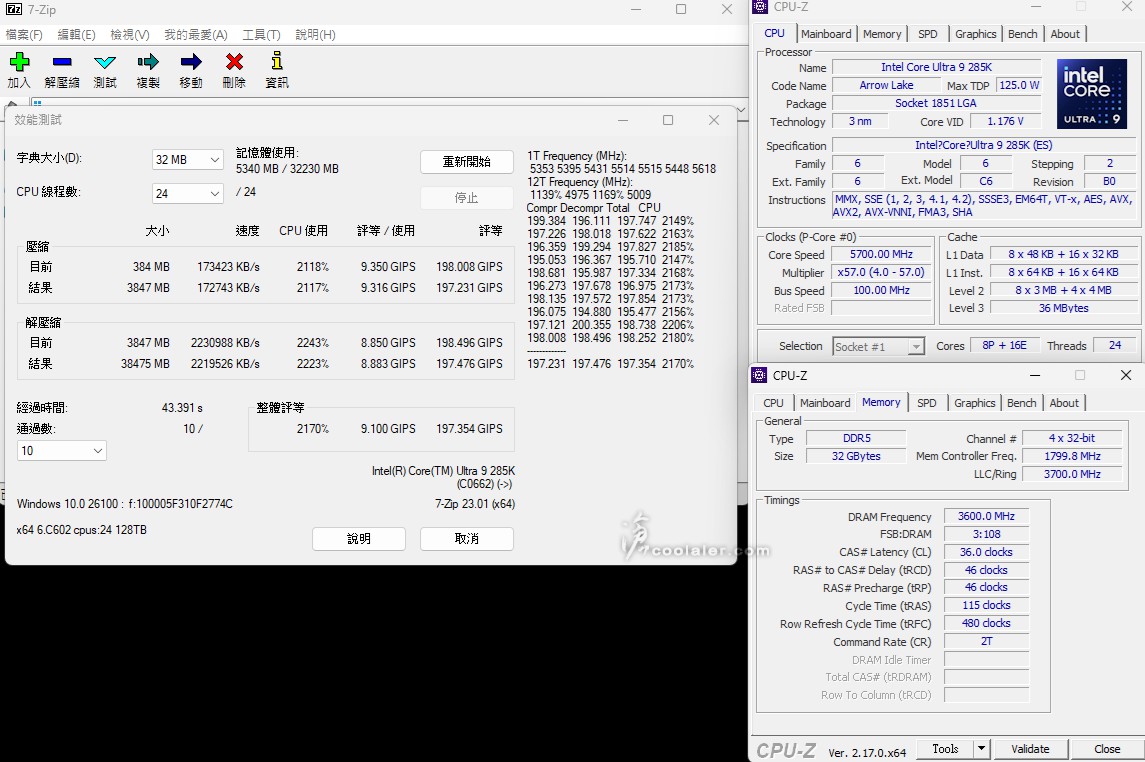Screen dimensions: 1145x762
Task: Open the passes count dropdown showing 10
Action: click(62, 451)
